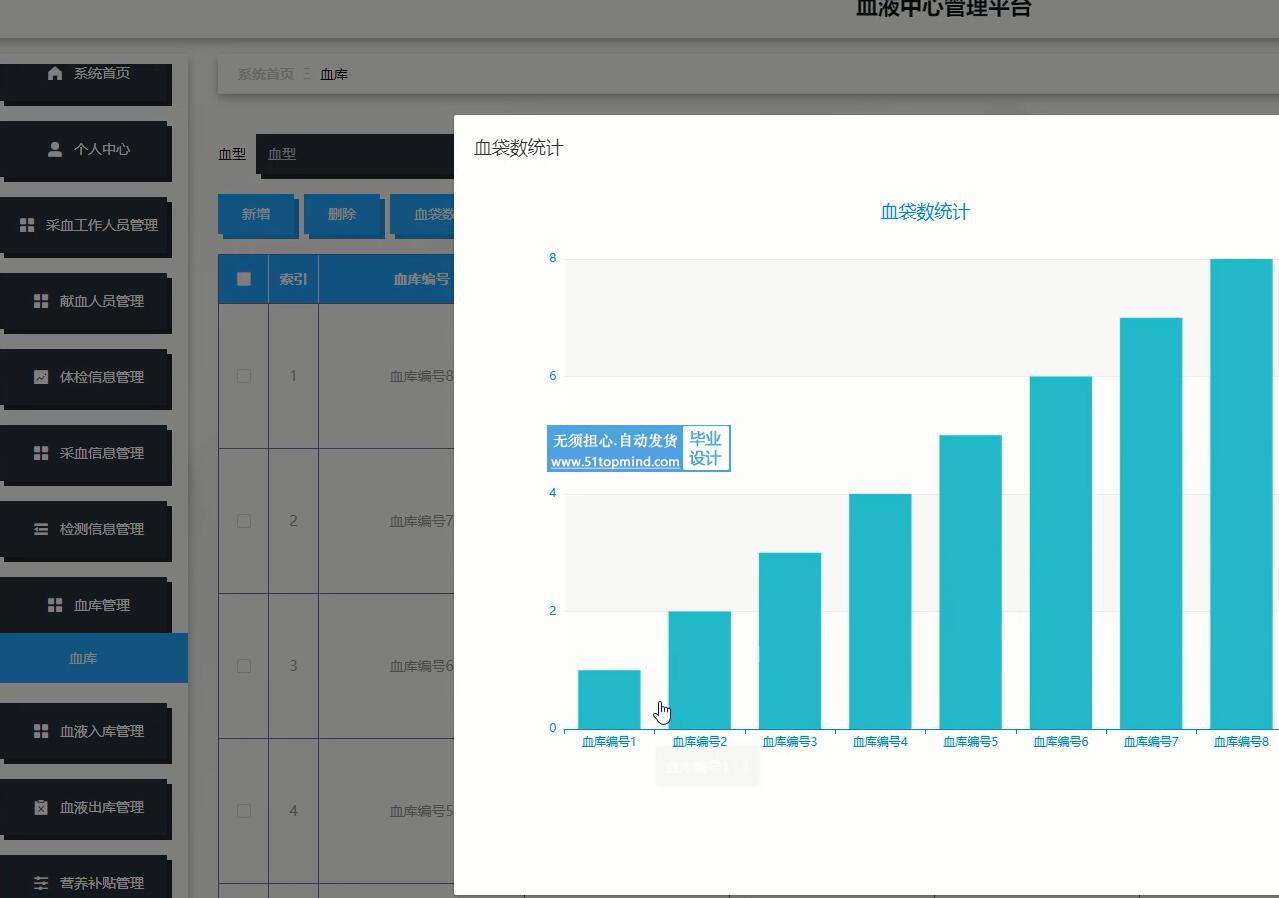
Task: Click the grid icon beside 血库管理
Action: pyautogui.click(x=55, y=605)
